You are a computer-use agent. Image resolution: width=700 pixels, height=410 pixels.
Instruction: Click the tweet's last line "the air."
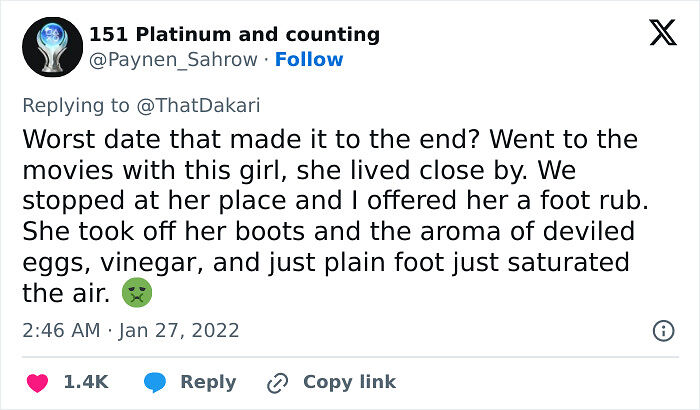click(66, 294)
